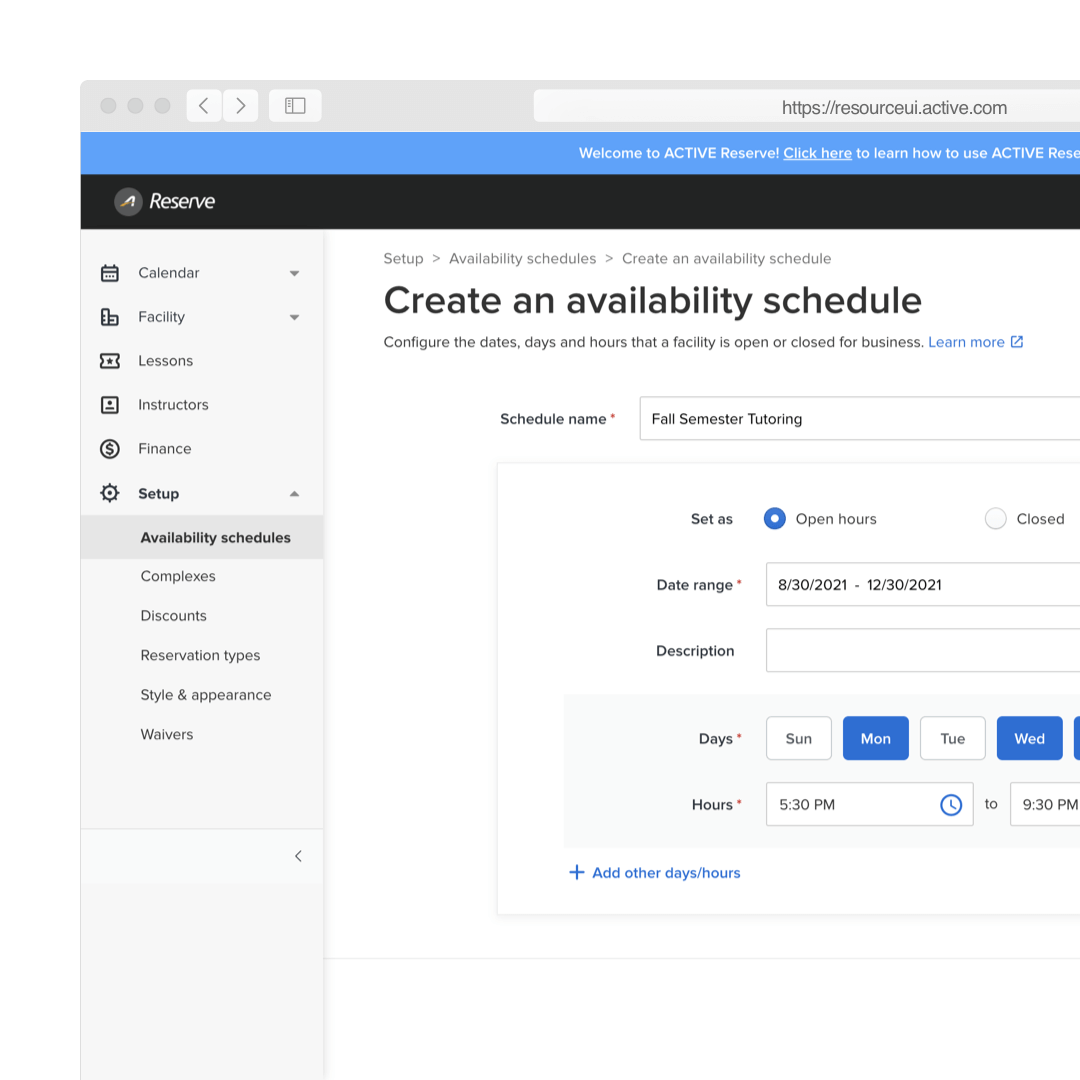Deselect the Mon day toggle
Viewport: 1080px width, 1080px height.
pos(875,738)
